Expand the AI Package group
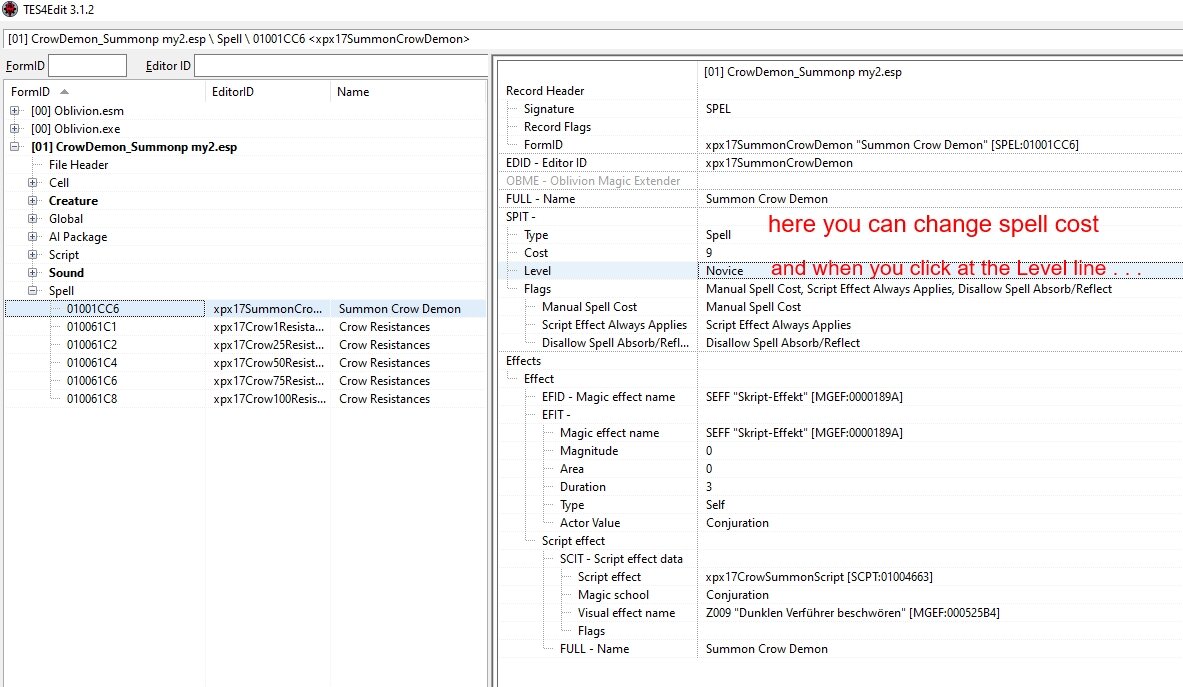Screen dimensions: 1183x687 point(32,236)
